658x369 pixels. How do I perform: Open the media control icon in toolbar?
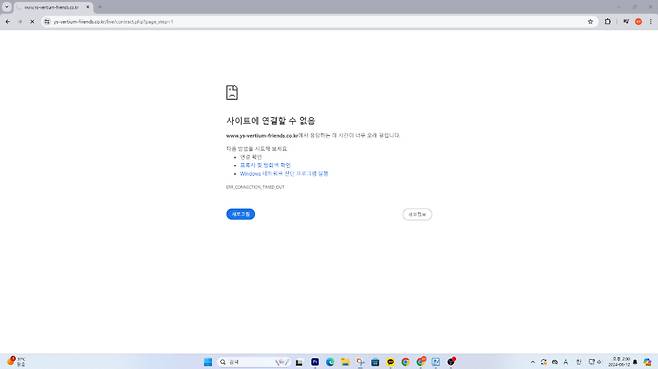(626, 21)
